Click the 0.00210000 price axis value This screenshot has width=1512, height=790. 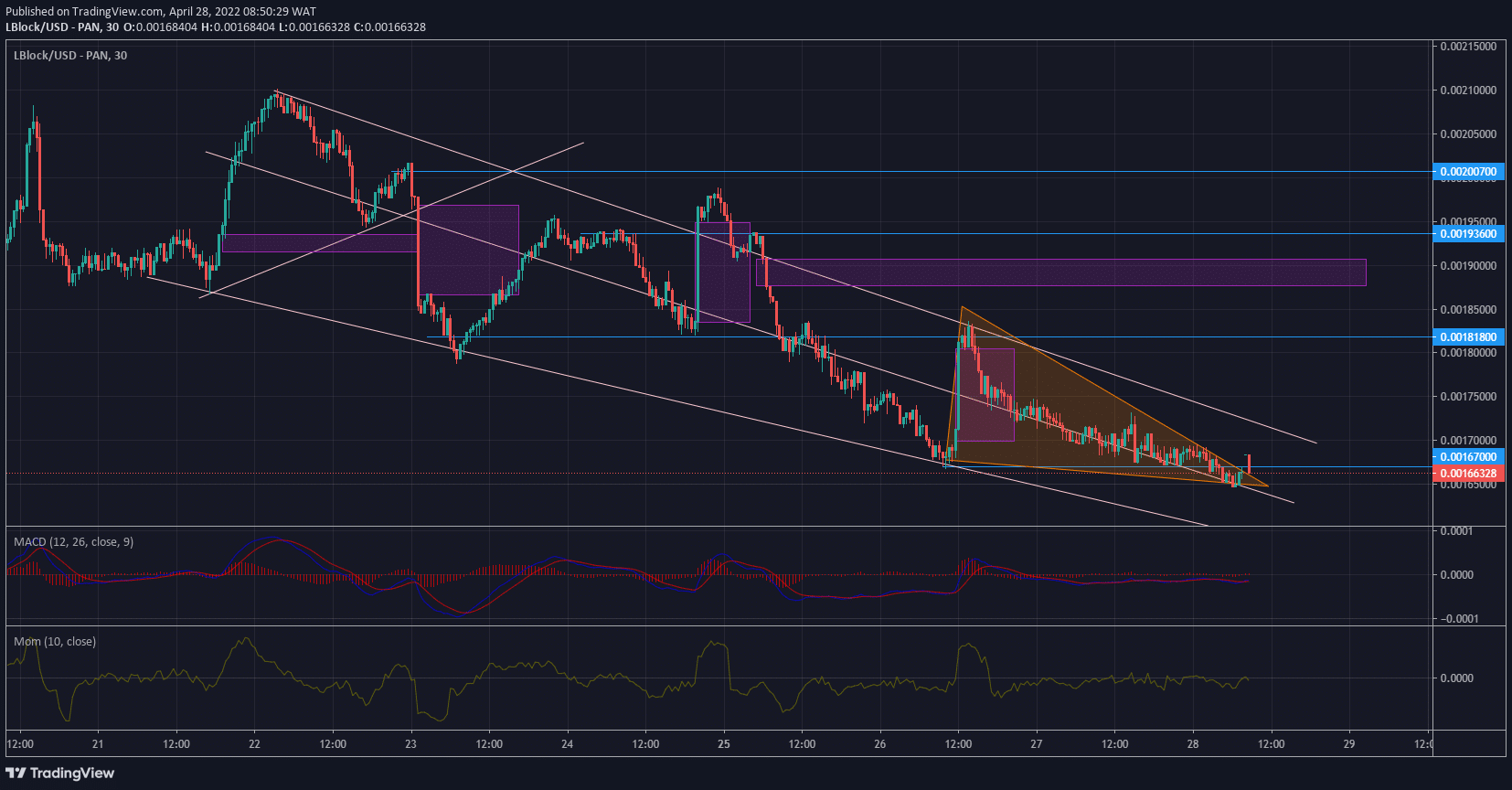[1468, 91]
